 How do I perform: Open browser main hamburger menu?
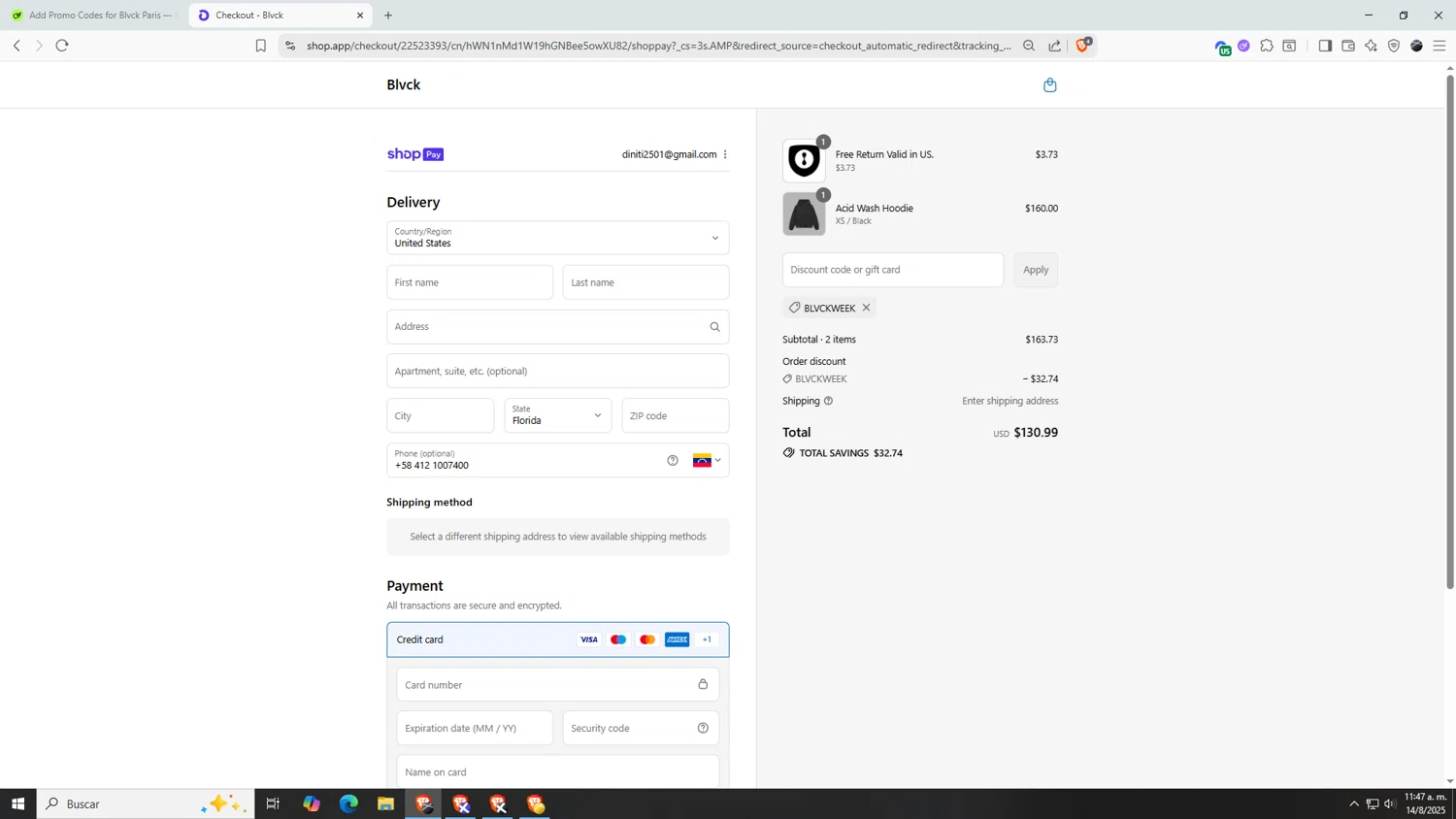pos(1439,46)
